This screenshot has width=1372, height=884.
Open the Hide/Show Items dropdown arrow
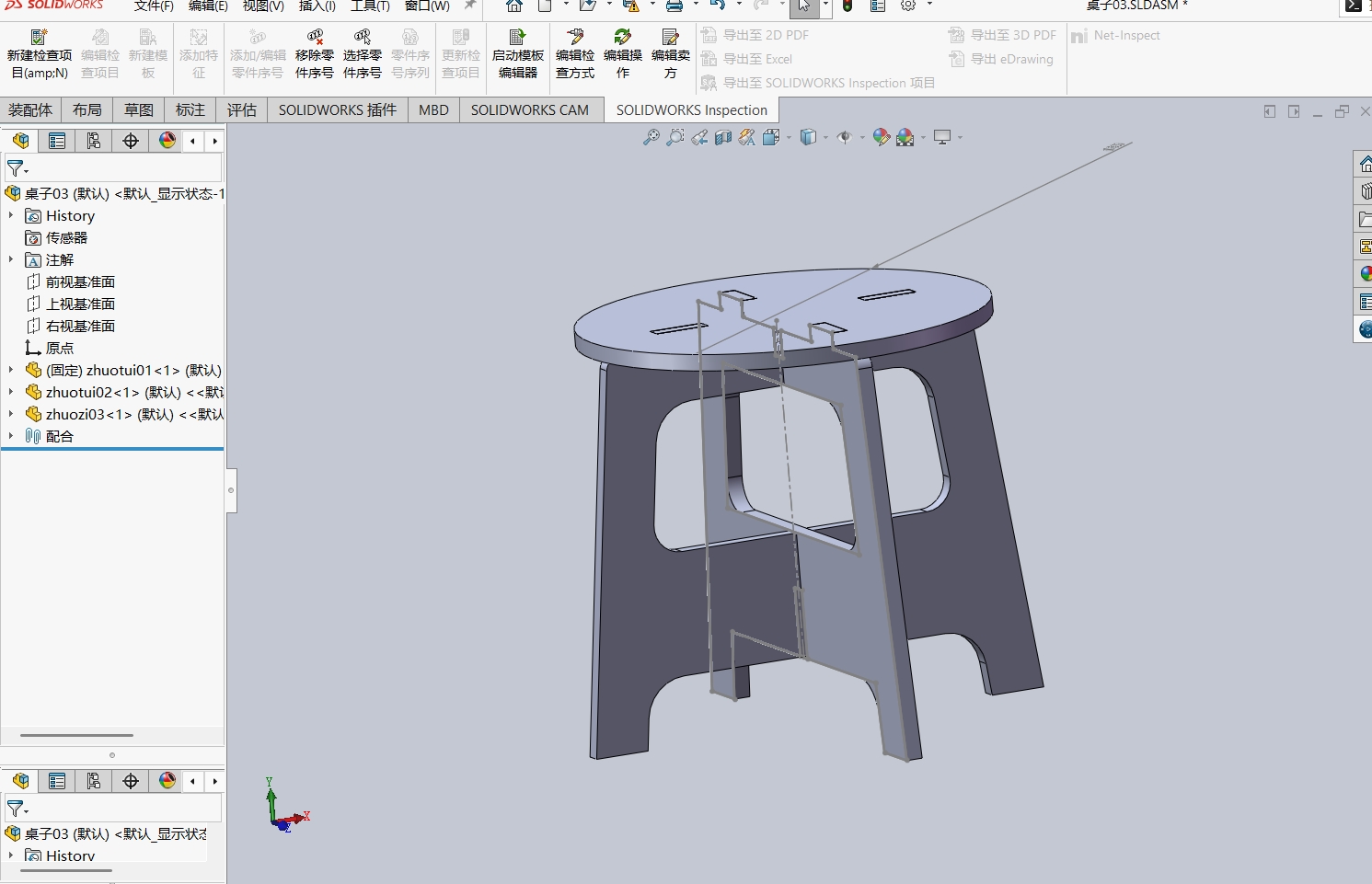tap(861, 138)
